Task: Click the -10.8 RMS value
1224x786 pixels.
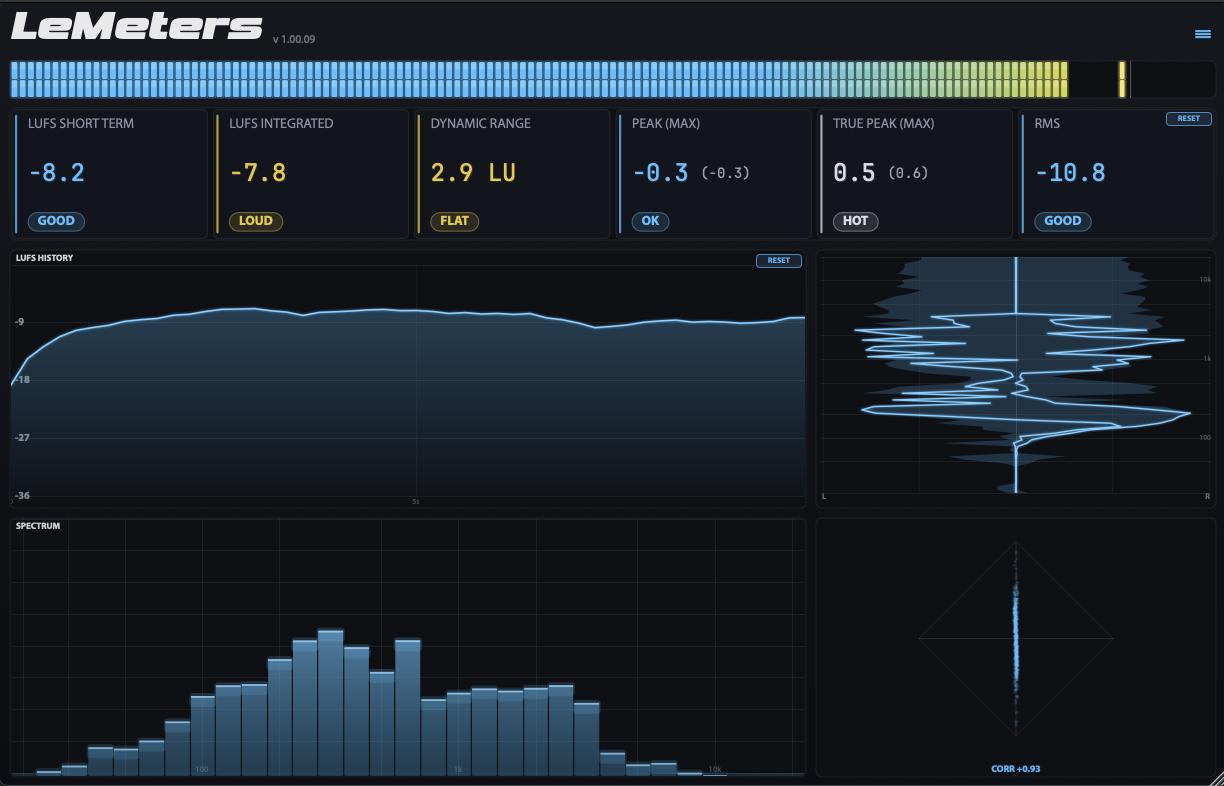Action: coord(1070,173)
